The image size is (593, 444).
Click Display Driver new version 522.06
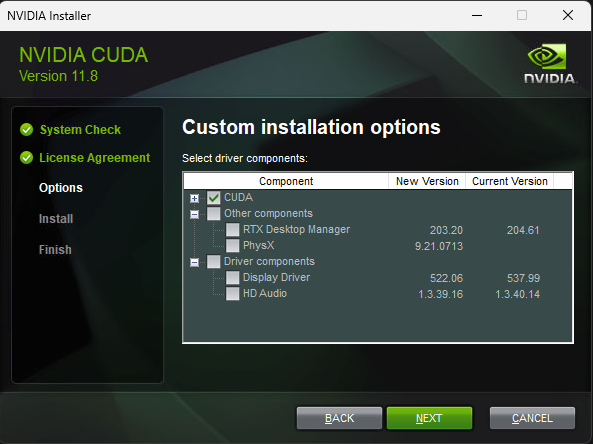[446, 278]
